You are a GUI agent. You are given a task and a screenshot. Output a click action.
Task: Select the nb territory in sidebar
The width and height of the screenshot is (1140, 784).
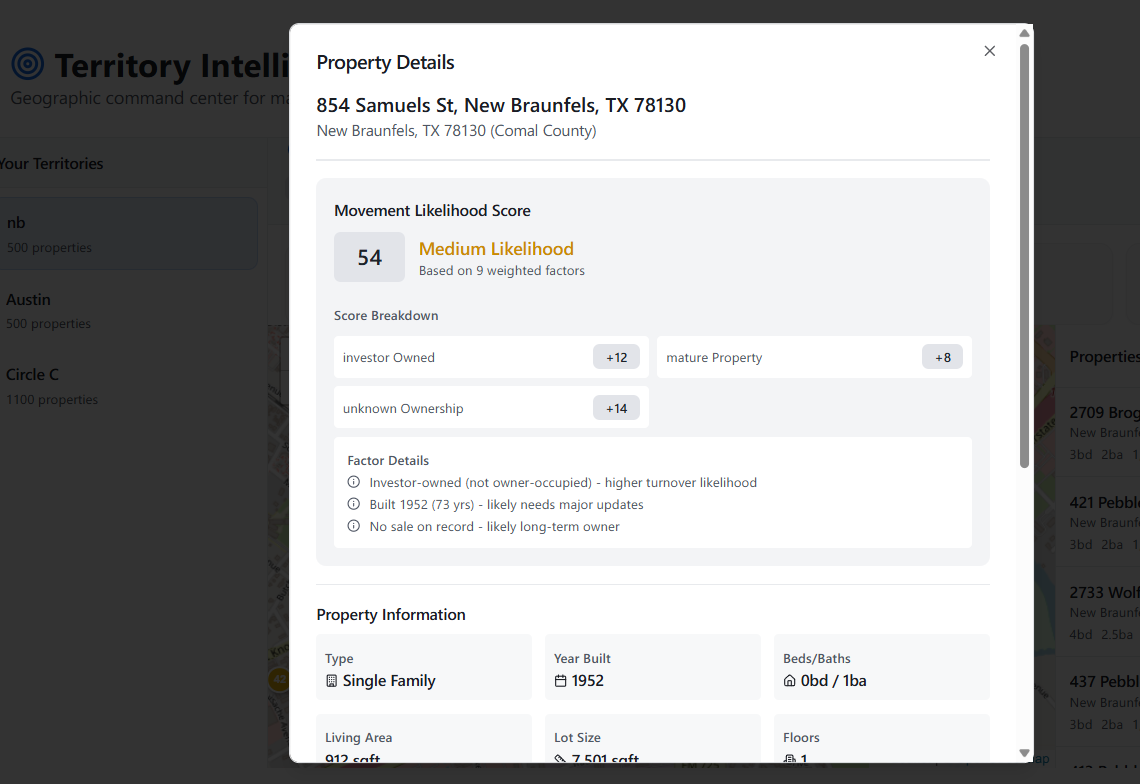pos(128,234)
